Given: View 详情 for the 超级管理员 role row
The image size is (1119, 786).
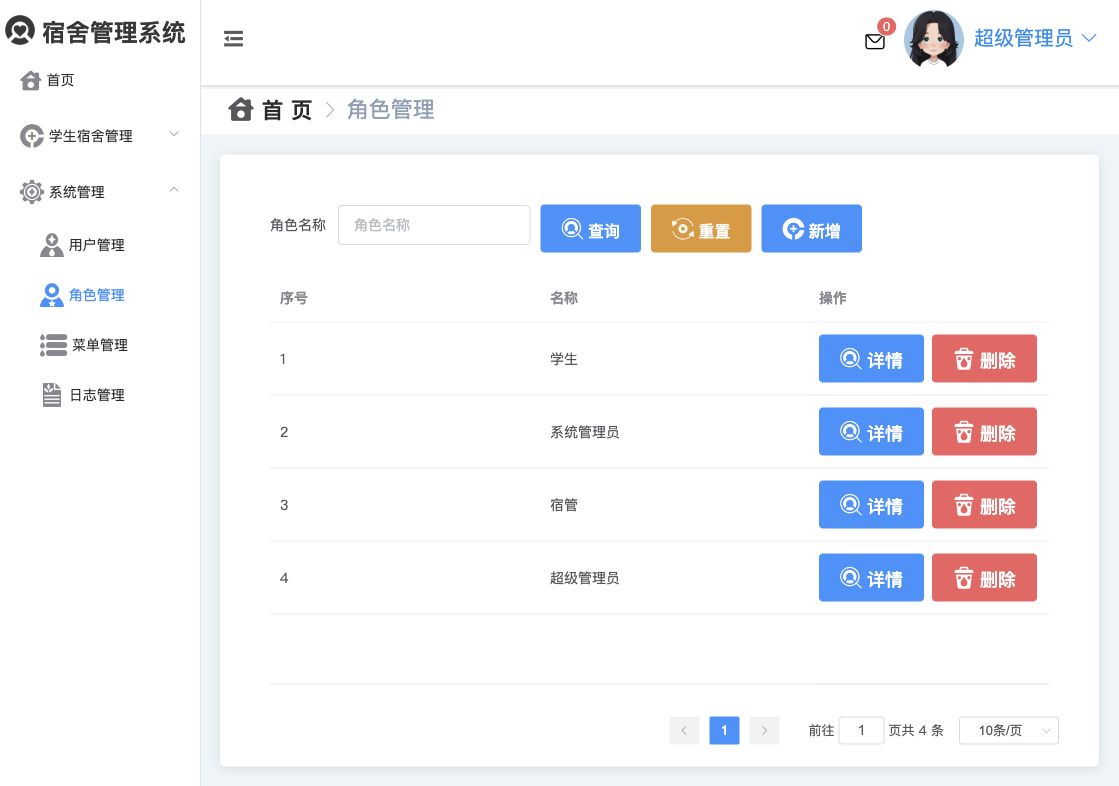Looking at the screenshot, I should (x=871, y=578).
